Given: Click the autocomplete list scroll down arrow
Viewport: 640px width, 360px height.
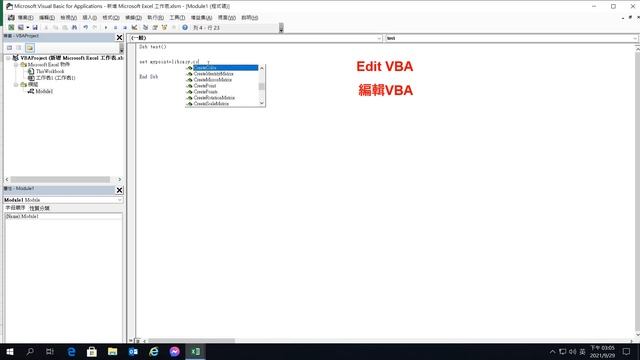Looking at the screenshot, I should point(262,103).
